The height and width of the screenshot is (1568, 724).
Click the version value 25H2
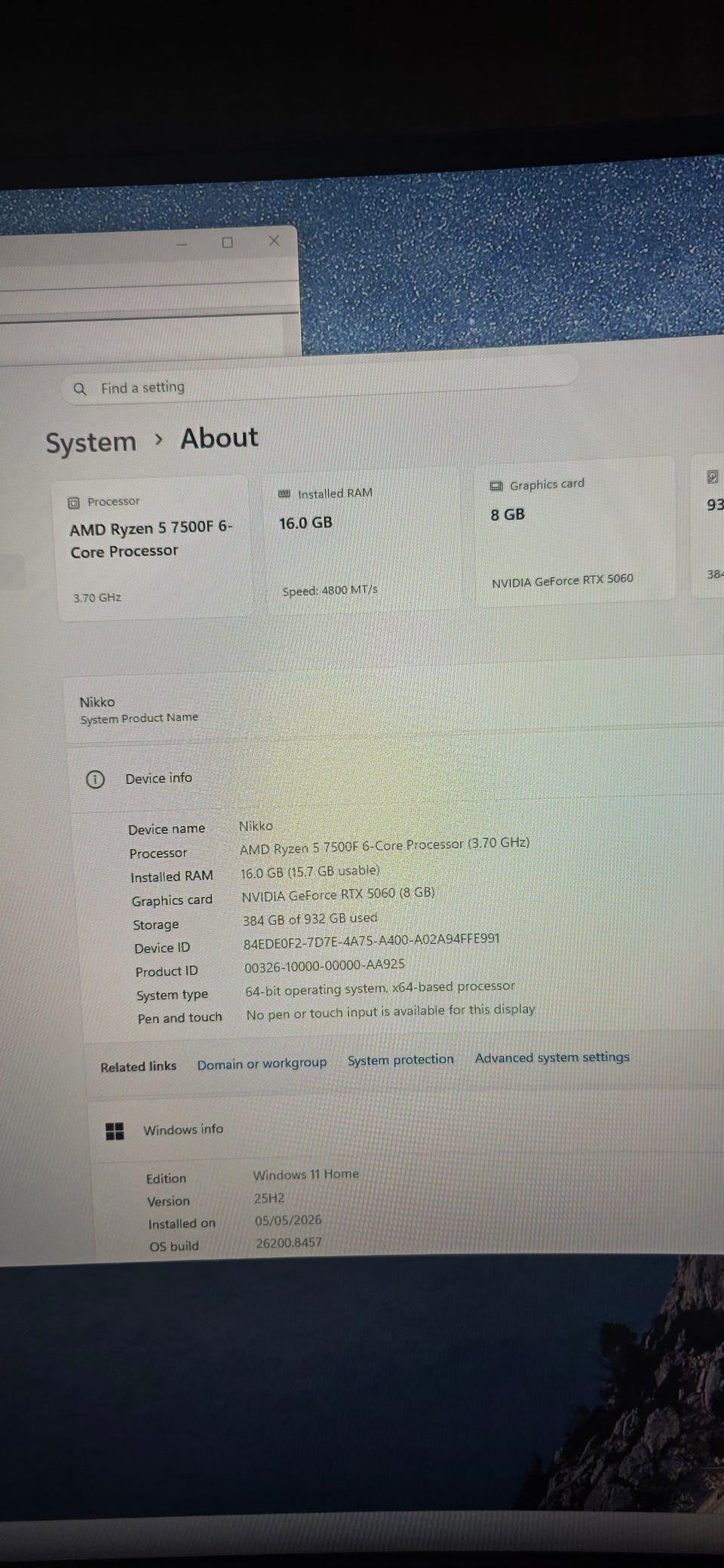[269, 1198]
